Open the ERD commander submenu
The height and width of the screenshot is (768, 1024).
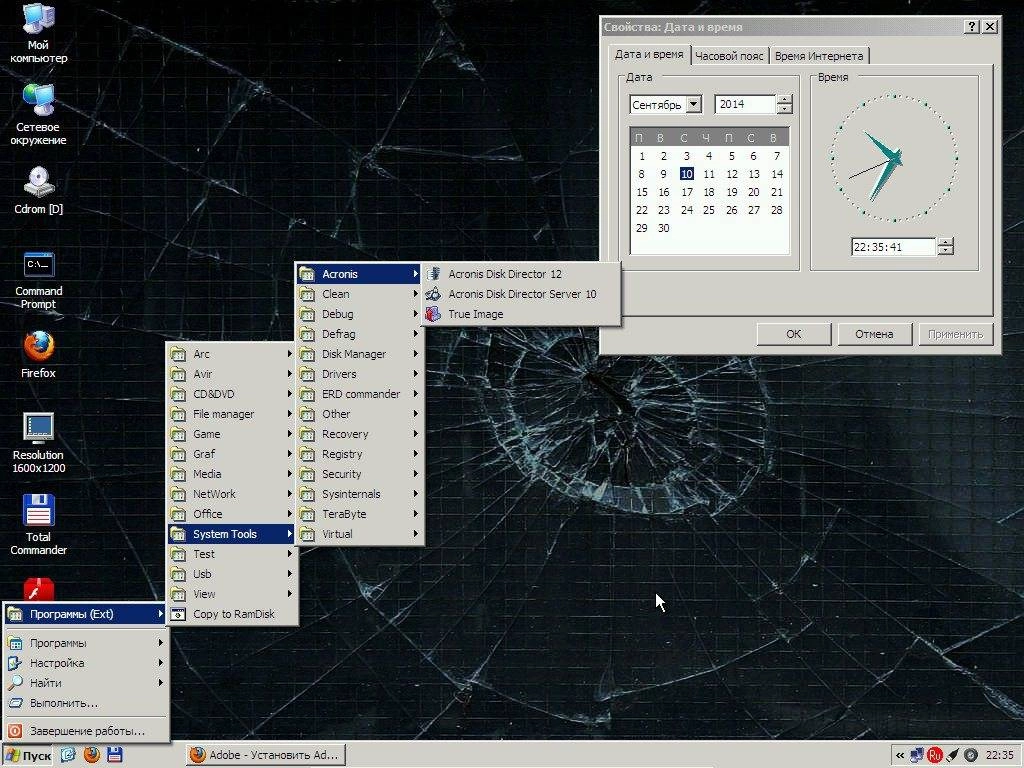[359, 394]
